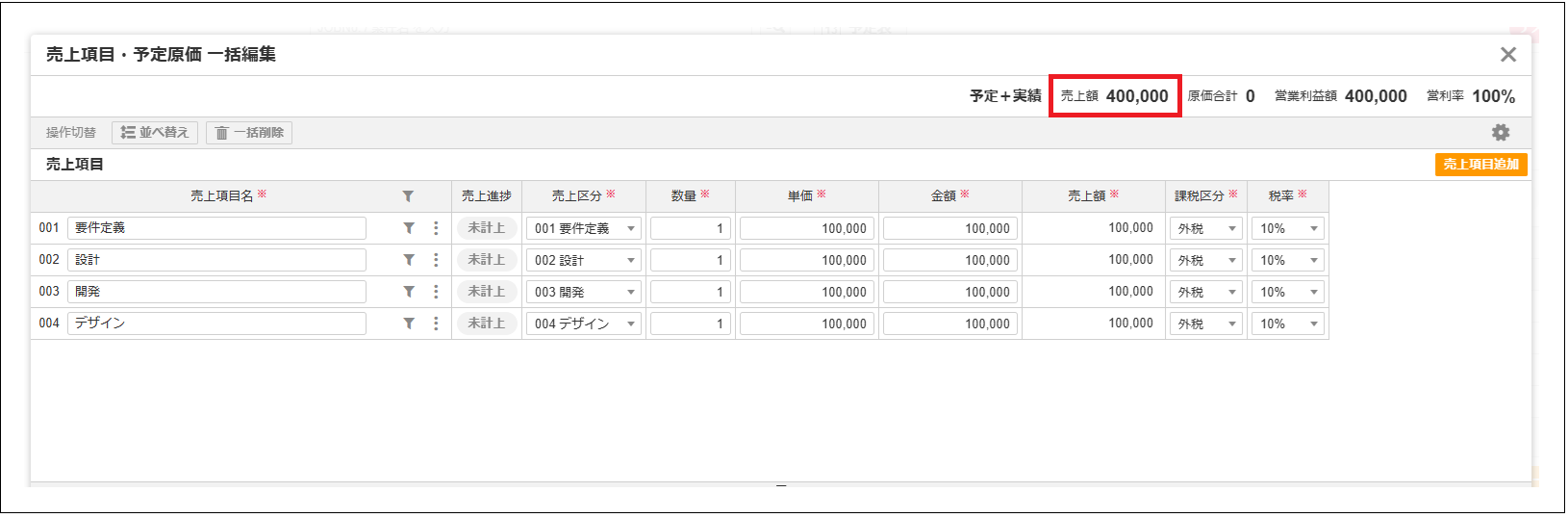Open three-dot menu for 設計 row
The height and width of the screenshot is (518, 1568).
pos(436,260)
